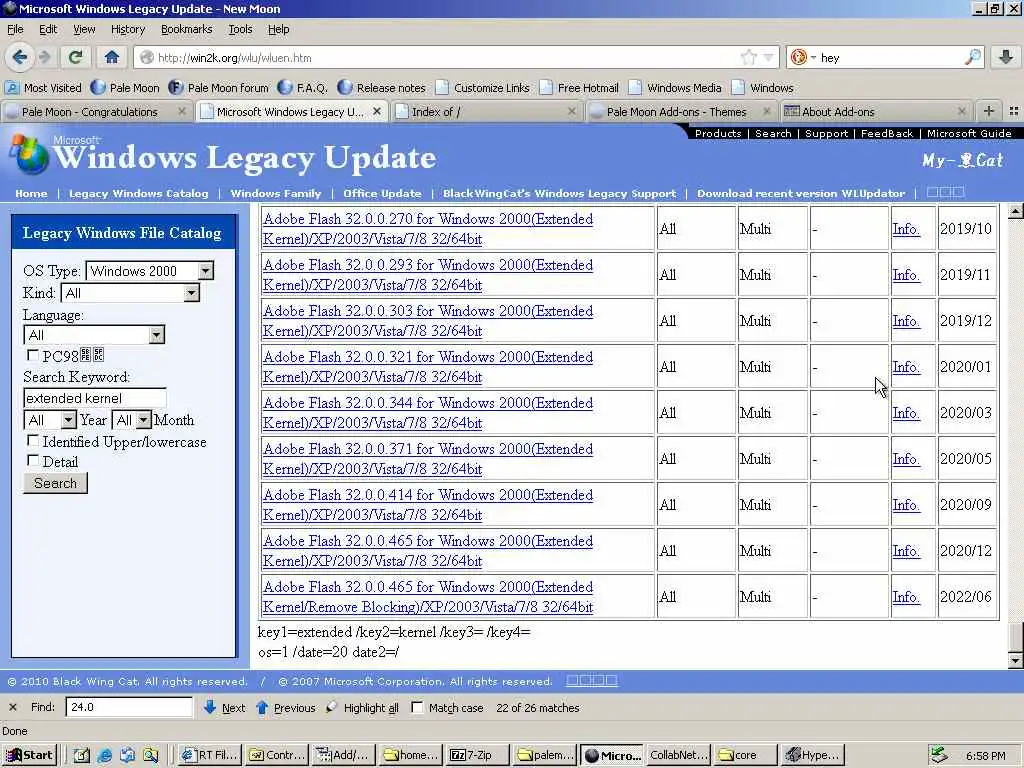1024x768 pixels.
Task: Launch Internet Explorer from quick launch
Action: tap(104, 755)
